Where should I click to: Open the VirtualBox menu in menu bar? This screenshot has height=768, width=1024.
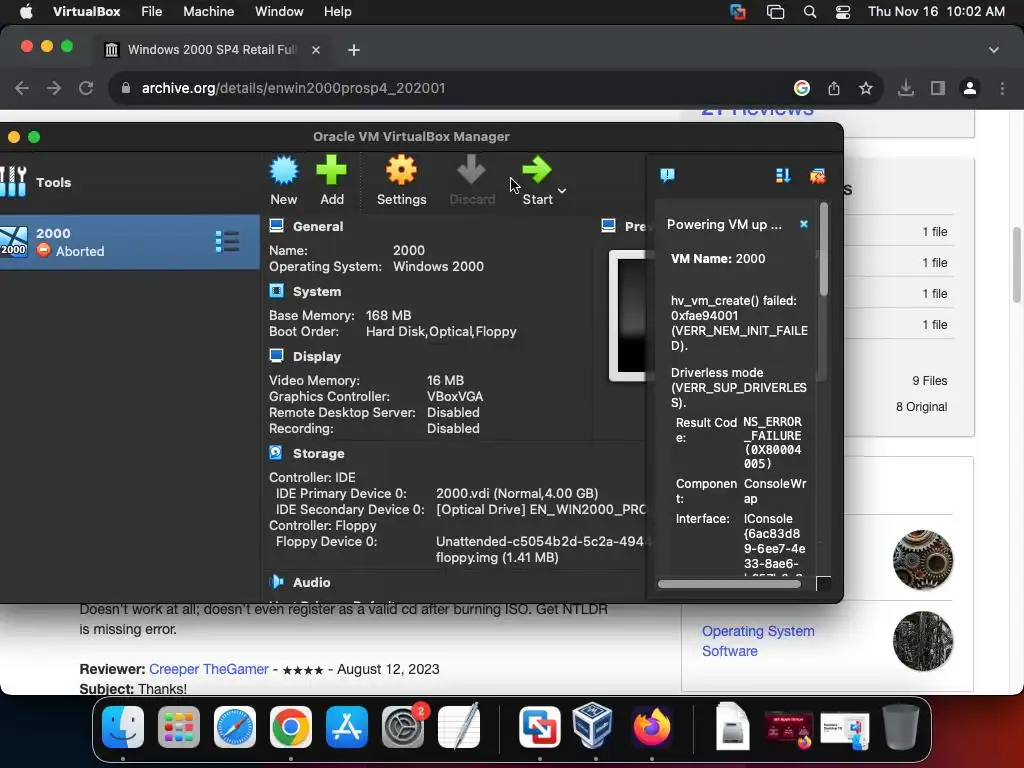[x=86, y=12]
